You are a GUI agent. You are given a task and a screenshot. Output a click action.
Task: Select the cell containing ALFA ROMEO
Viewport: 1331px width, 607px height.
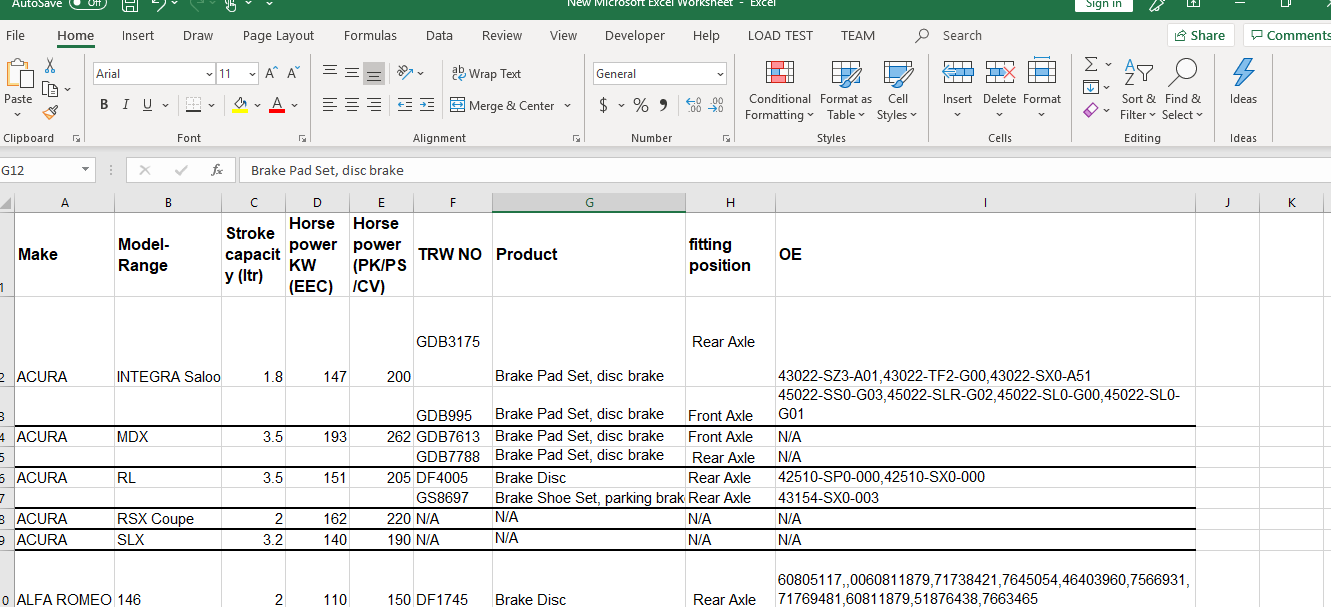coord(64,599)
